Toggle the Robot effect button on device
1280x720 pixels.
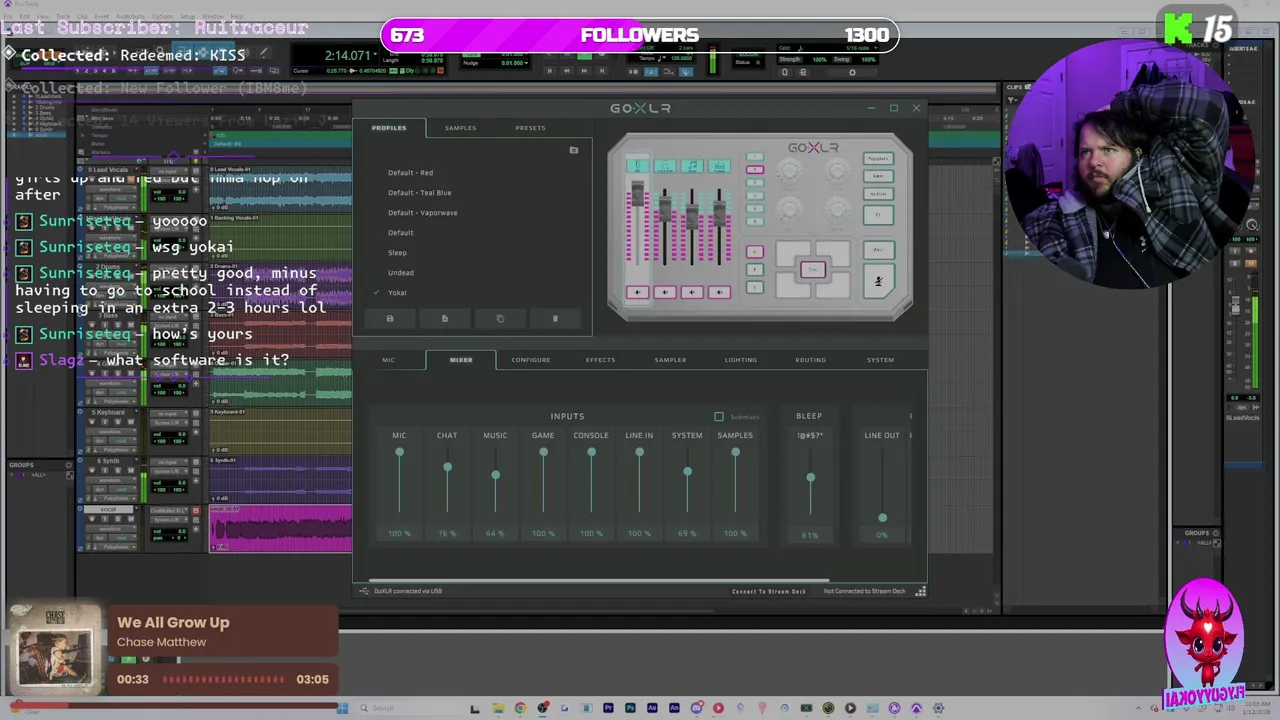pos(879,176)
